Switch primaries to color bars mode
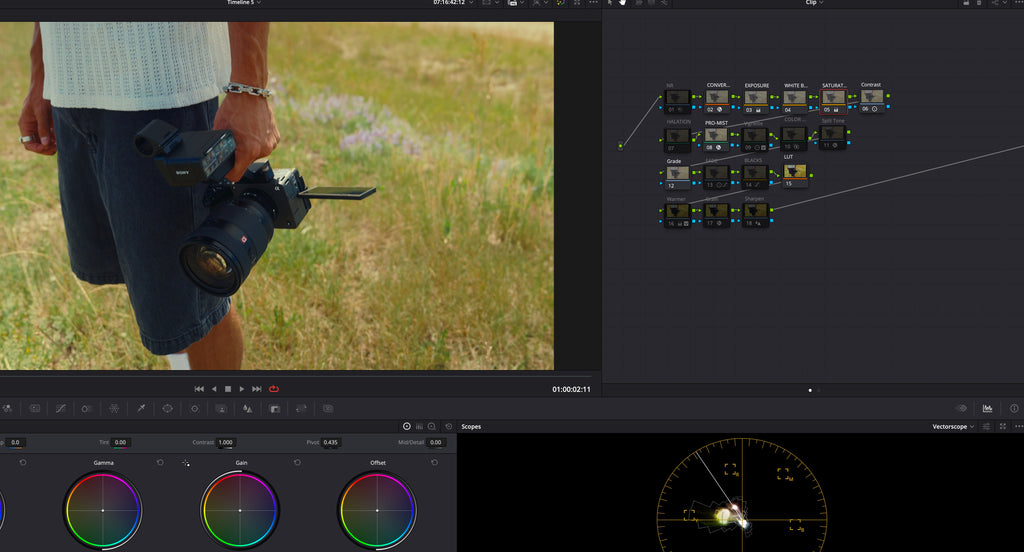The image size is (1024, 552). pyautogui.click(x=419, y=426)
